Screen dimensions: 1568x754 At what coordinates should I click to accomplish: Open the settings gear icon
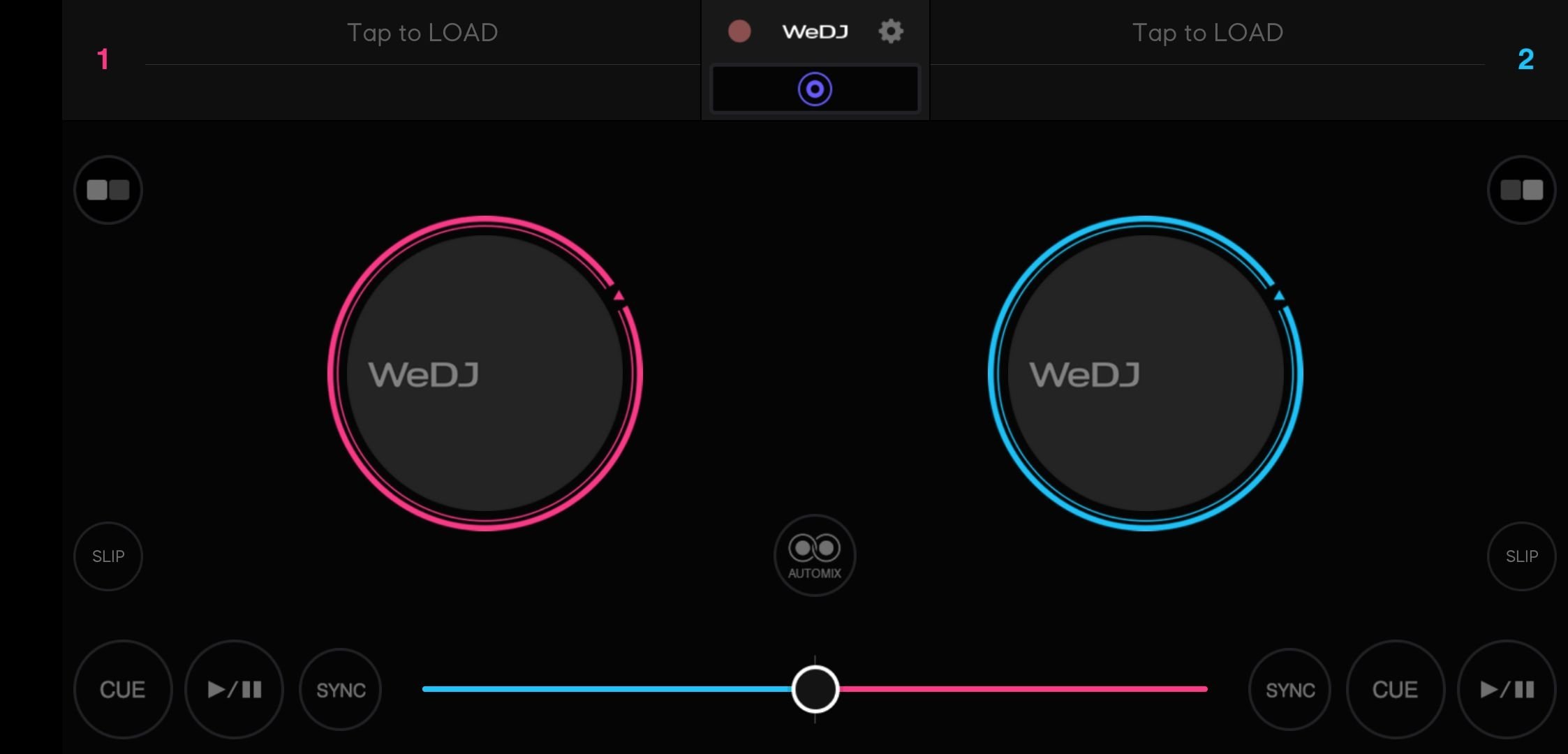[x=890, y=31]
